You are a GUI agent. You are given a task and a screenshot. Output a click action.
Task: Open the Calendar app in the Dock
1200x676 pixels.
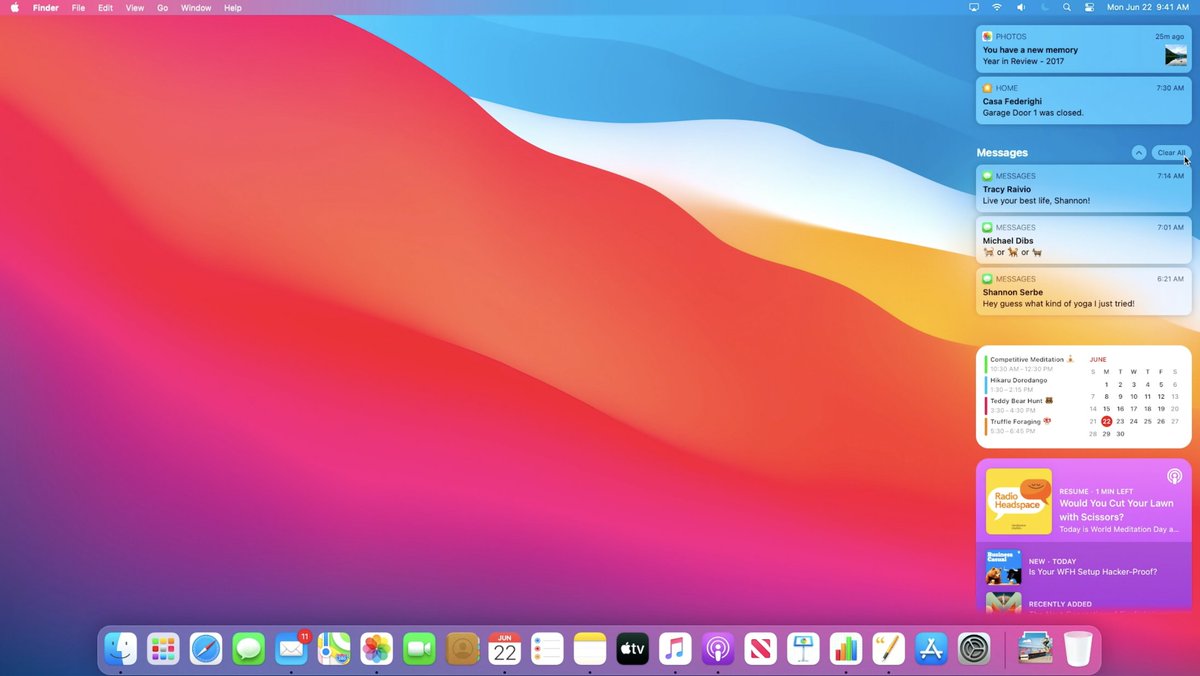(x=504, y=649)
